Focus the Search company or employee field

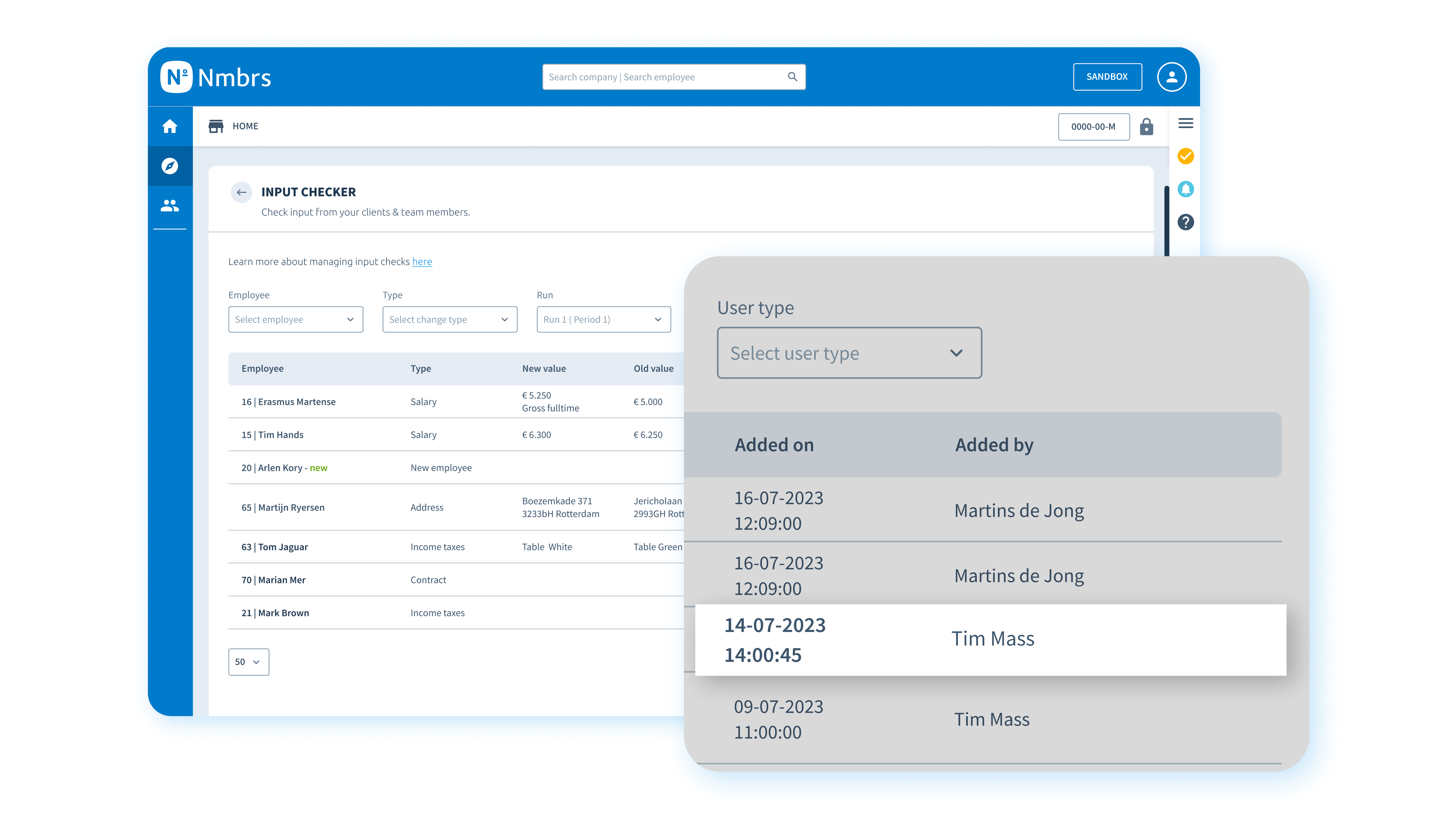click(674, 77)
